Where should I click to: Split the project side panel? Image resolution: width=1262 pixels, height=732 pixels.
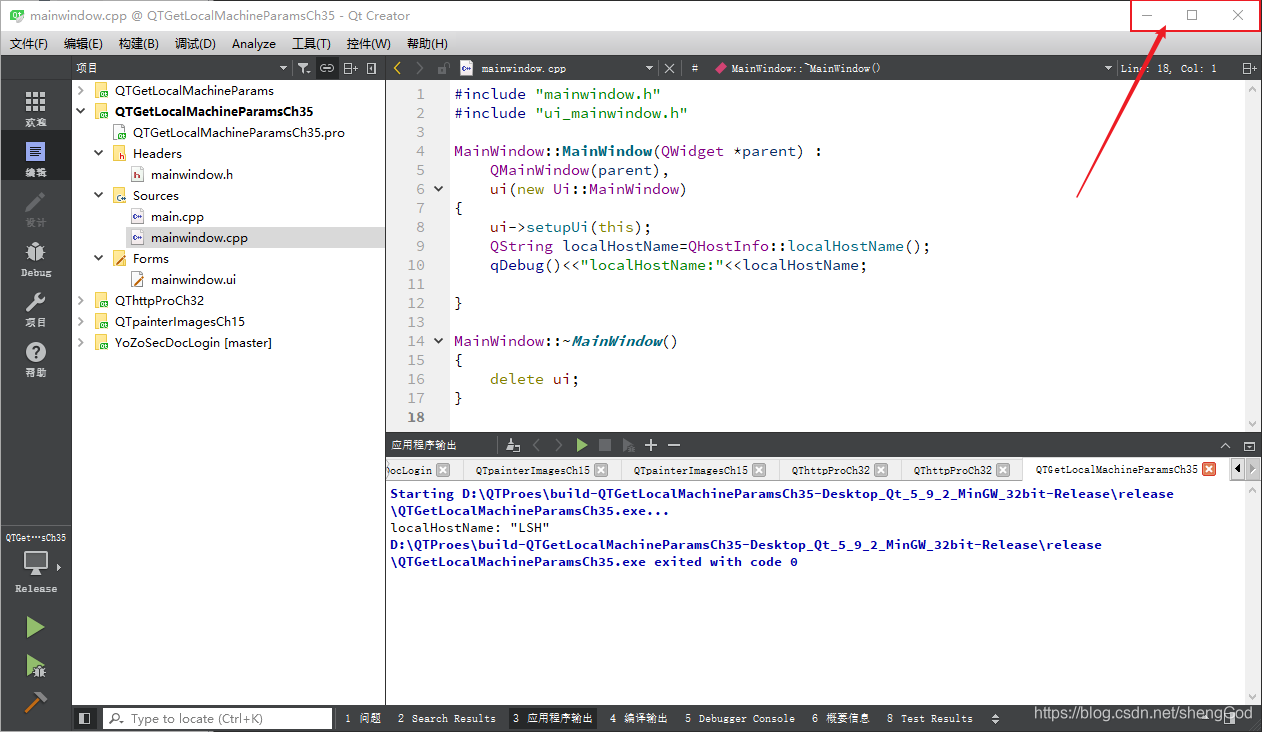pyautogui.click(x=350, y=68)
